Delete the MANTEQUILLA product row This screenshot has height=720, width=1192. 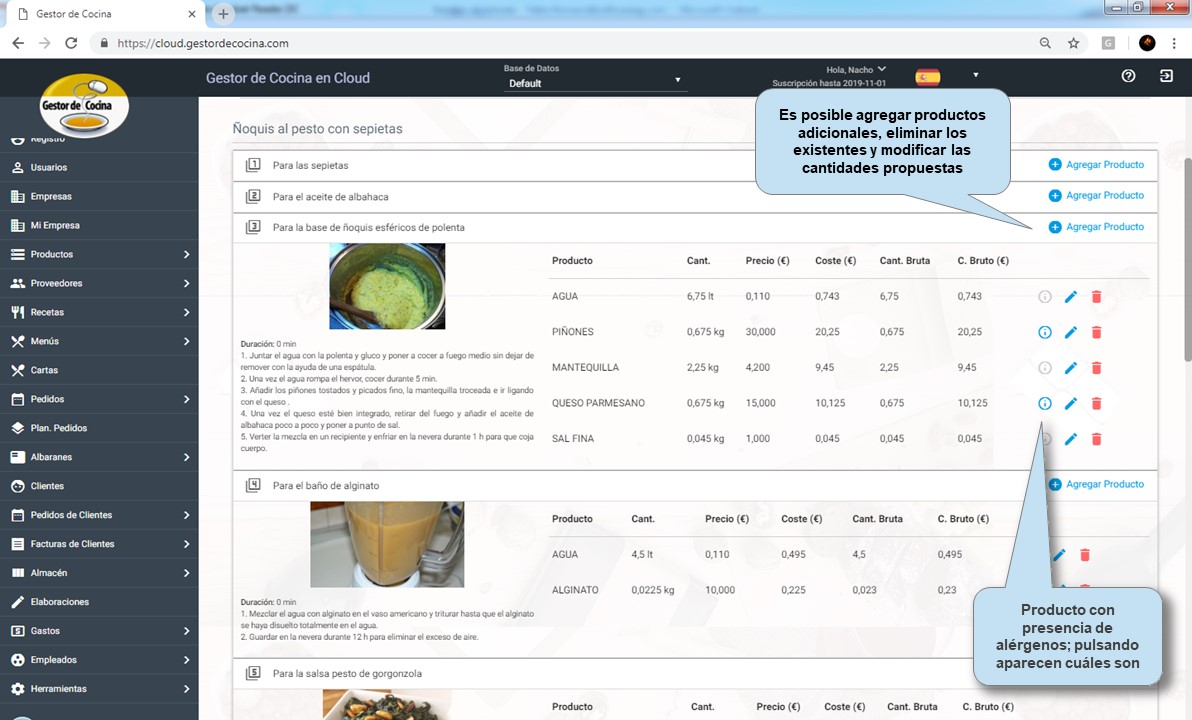1096,368
